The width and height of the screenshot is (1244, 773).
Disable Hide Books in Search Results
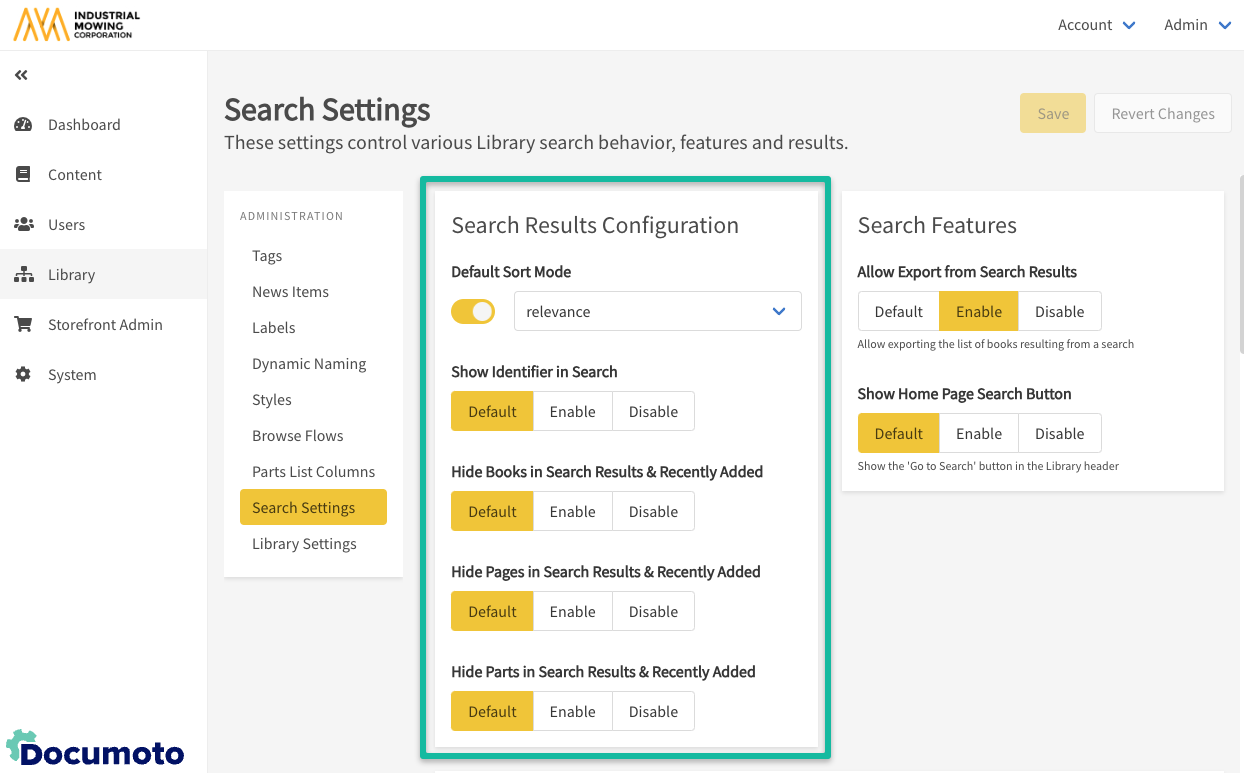tap(653, 512)
